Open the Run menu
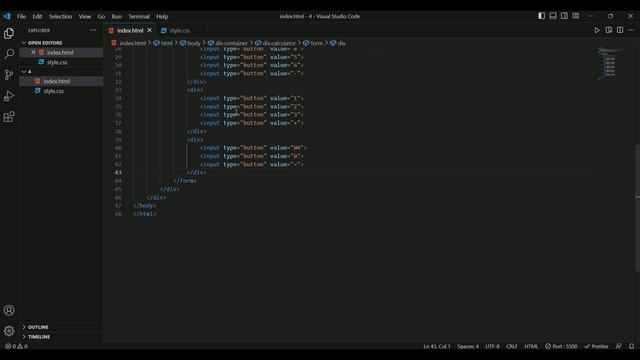This screenshot has height=360, width=640. click(117, 16)
